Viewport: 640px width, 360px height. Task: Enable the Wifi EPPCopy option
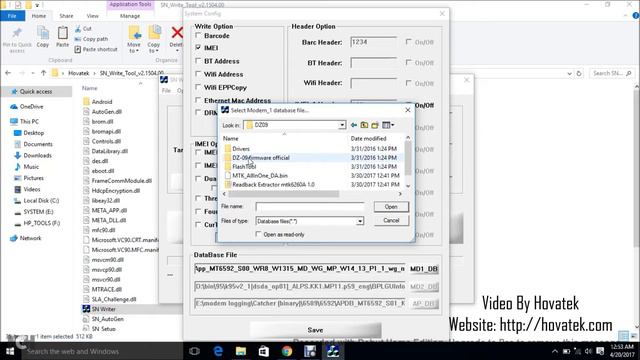[x=198, y=87]
